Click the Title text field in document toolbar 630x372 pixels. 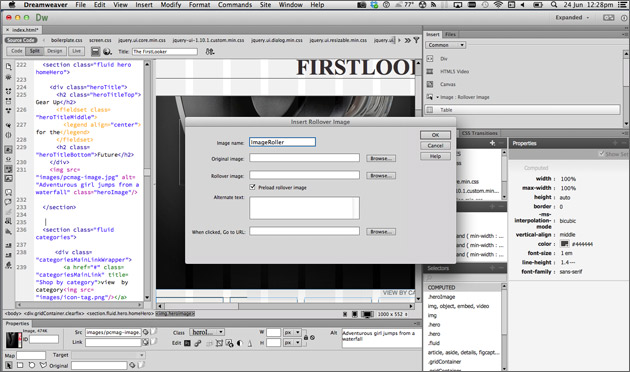pos(165,51)
